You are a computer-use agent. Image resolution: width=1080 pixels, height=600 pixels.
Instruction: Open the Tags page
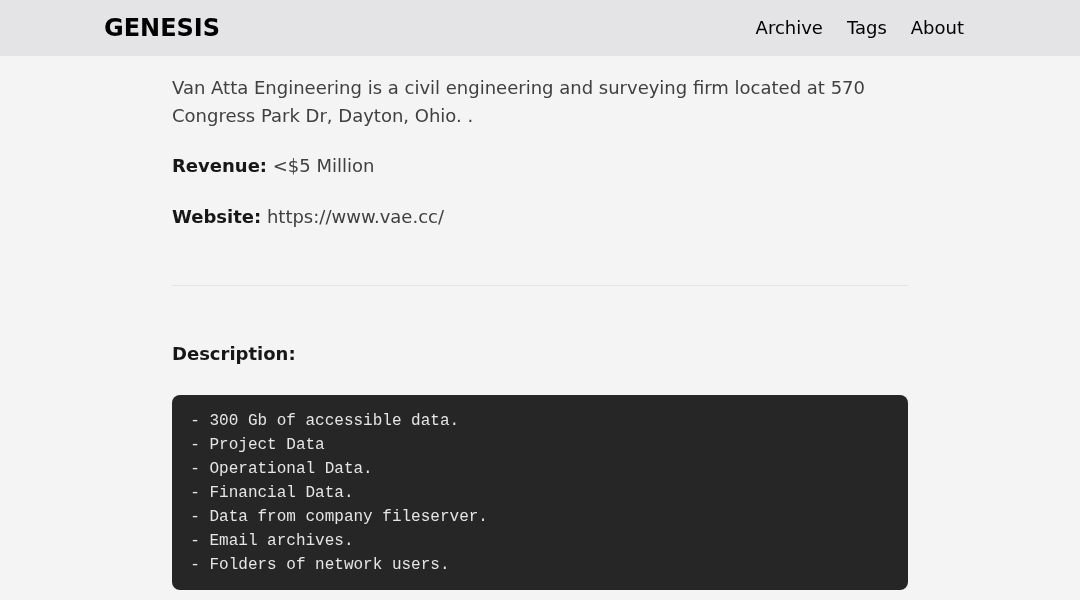pos(866,28)
